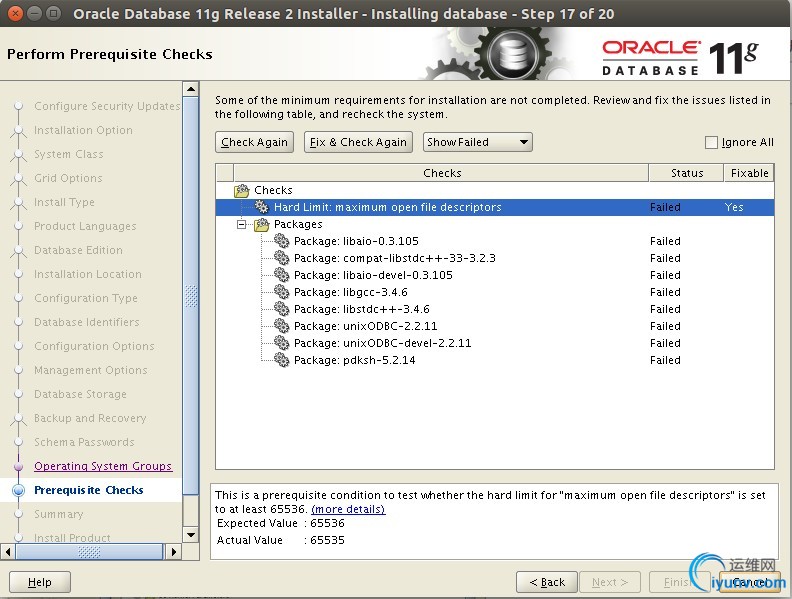Click Failed status for pdksh-5.2.14
The width and height of the screenshot is (792, 599).
point(665,360)
